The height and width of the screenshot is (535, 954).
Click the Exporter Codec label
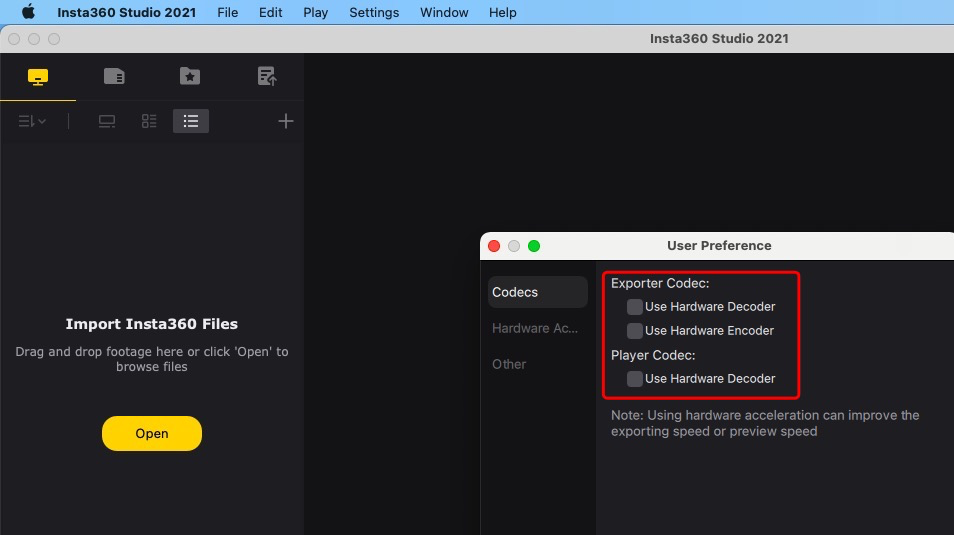660,283
